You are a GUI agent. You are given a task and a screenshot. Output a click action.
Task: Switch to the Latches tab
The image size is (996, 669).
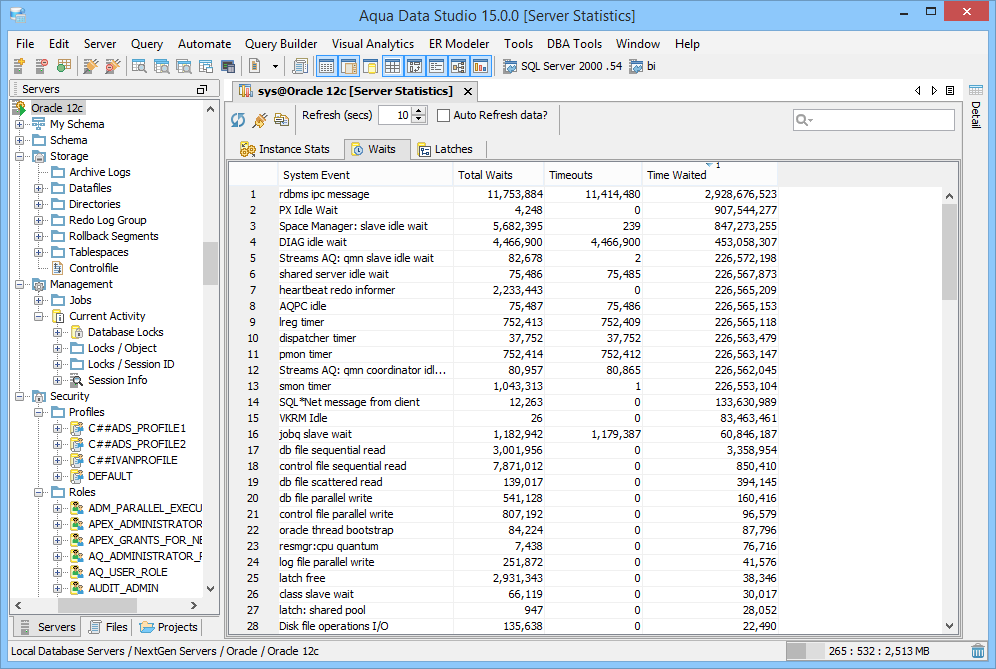click(445, 149)
